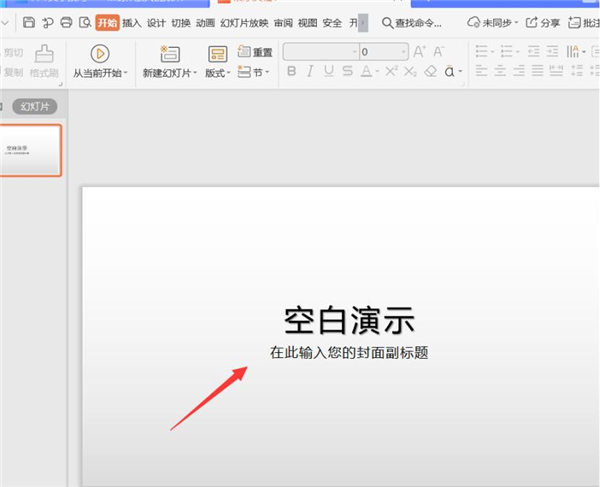Click the New Slide (新建幻灯片) icon
600x487 pixels.
(169, 54)
